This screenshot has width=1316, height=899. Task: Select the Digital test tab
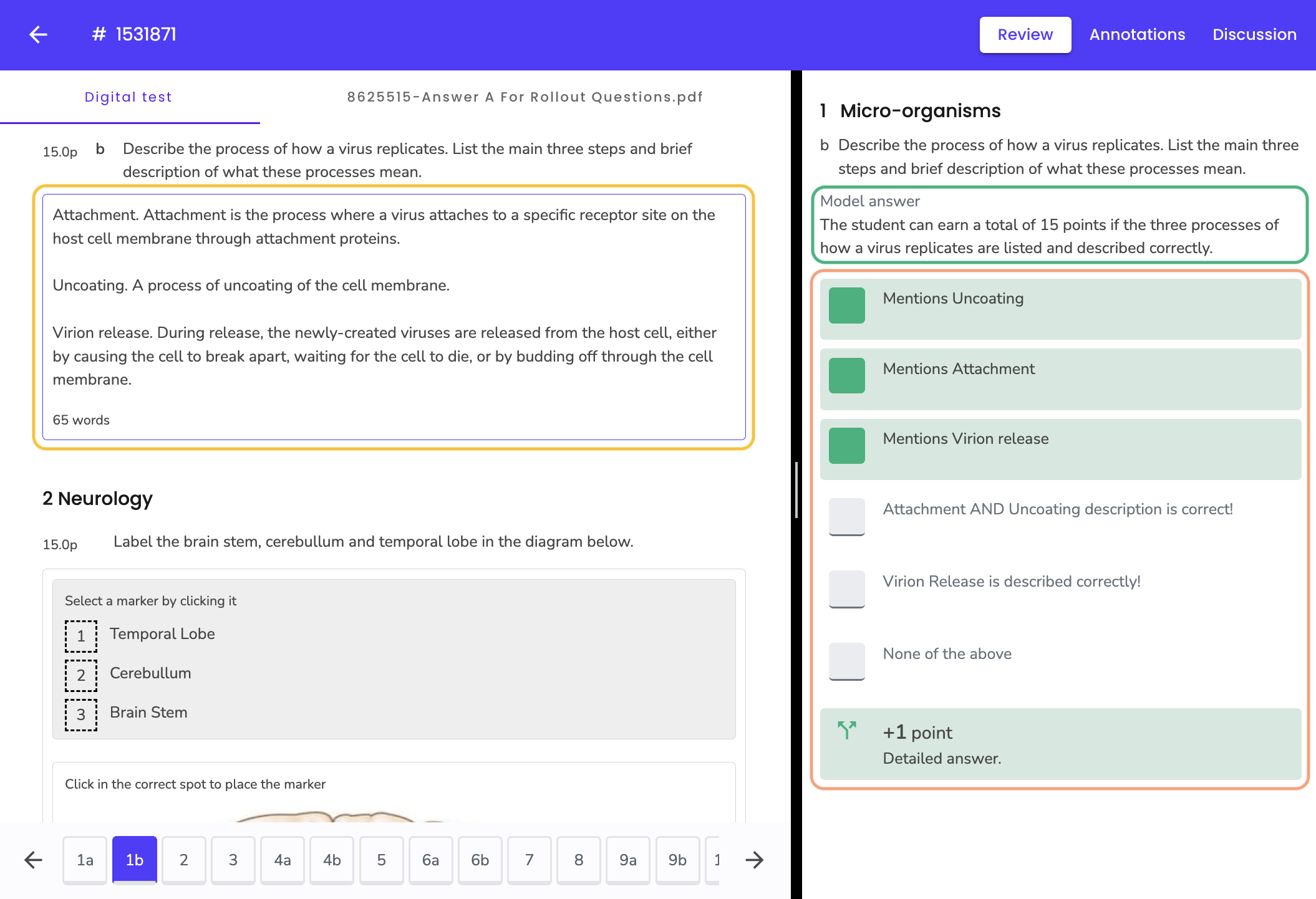(128, 97)
